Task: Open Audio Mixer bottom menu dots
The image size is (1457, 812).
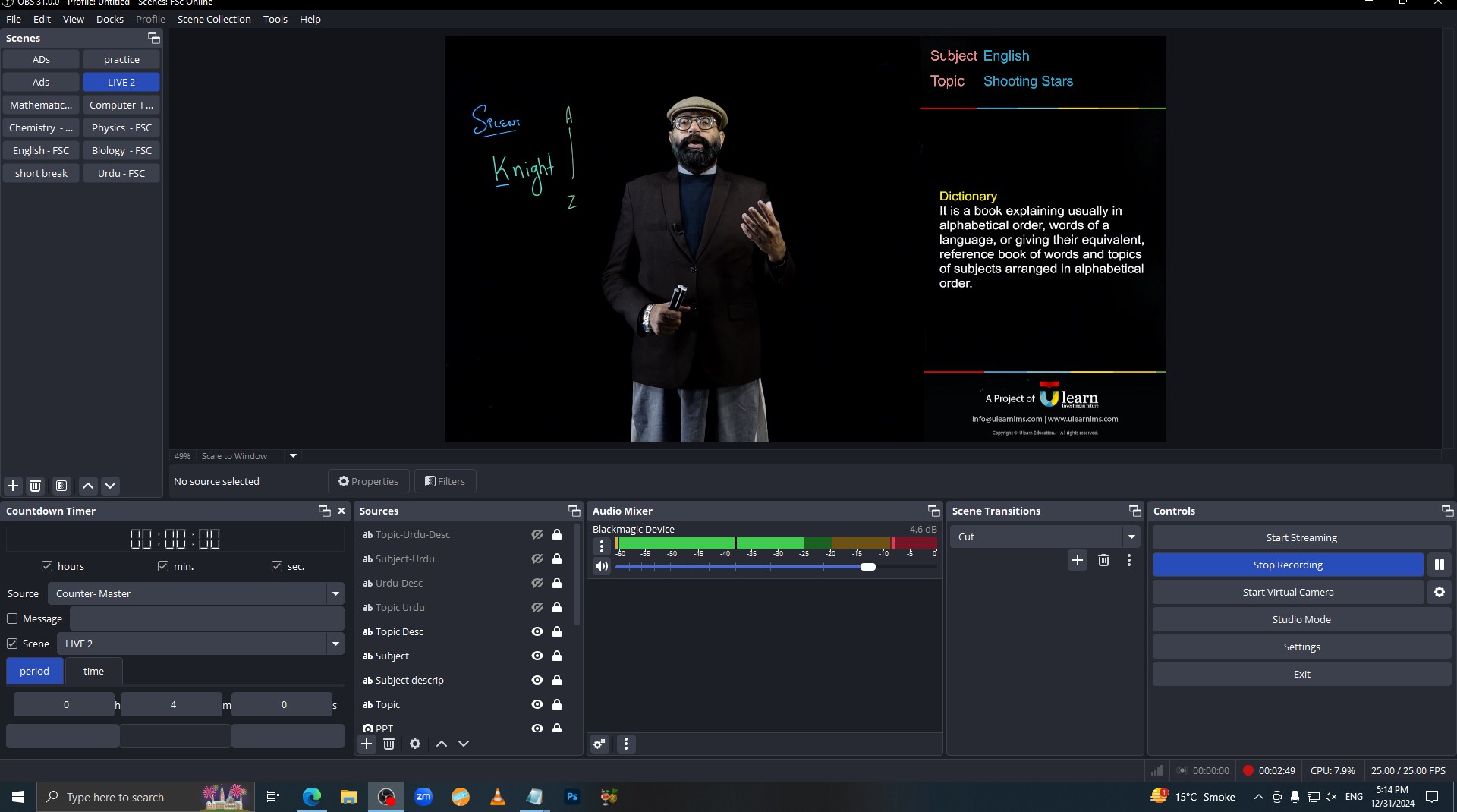Action: point(626,744)
